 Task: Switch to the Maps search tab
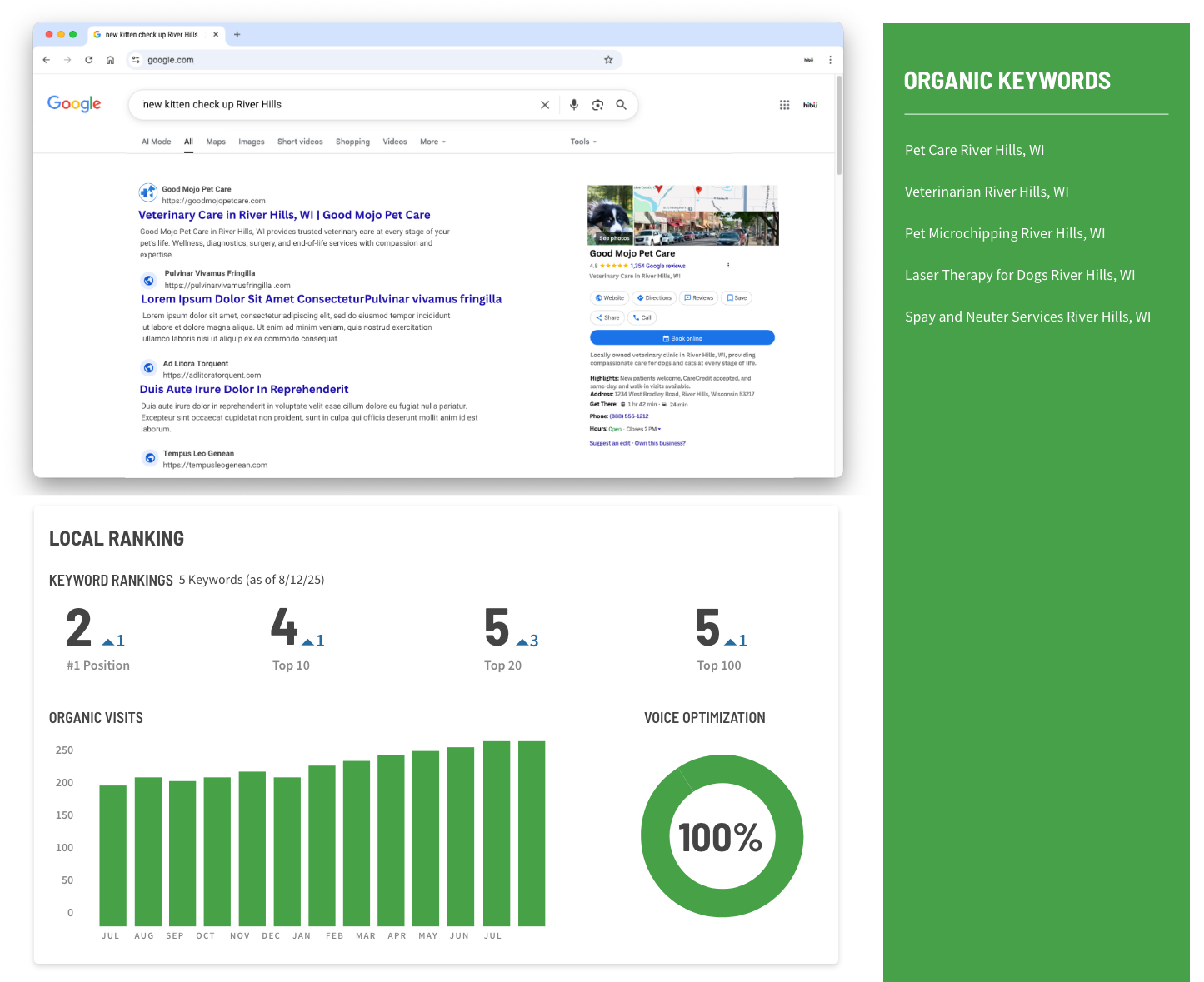[216, 142]
